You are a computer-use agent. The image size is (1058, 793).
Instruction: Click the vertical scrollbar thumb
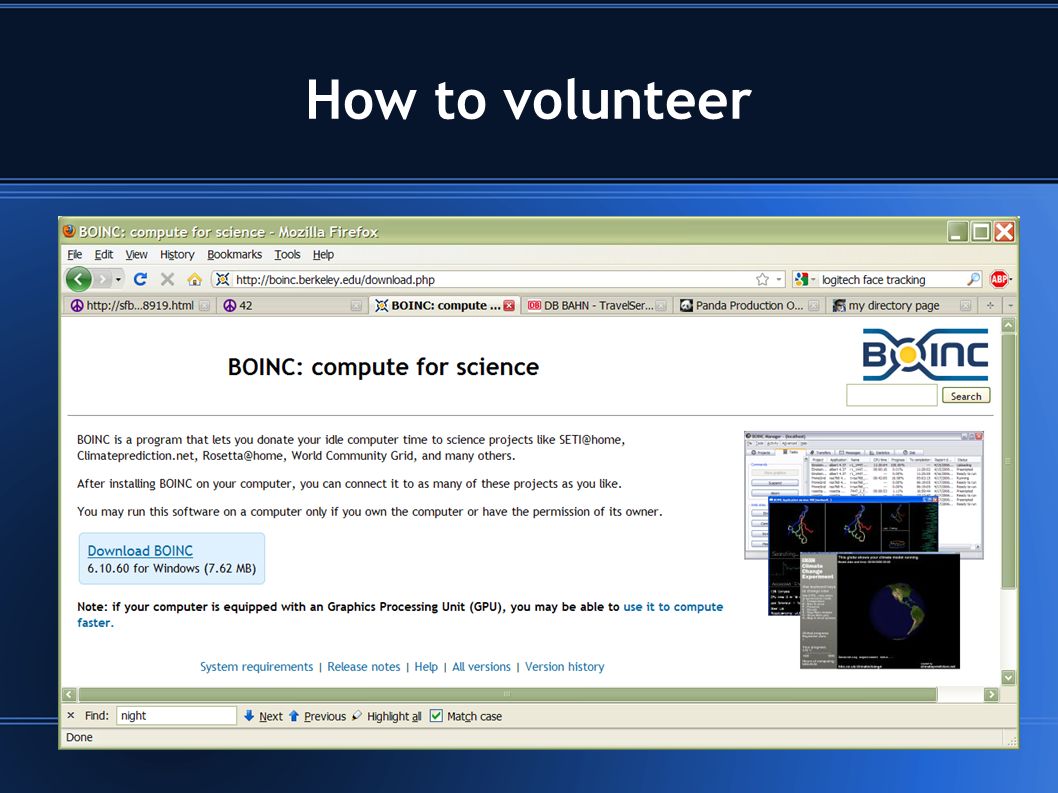[x=1008, y=461]
